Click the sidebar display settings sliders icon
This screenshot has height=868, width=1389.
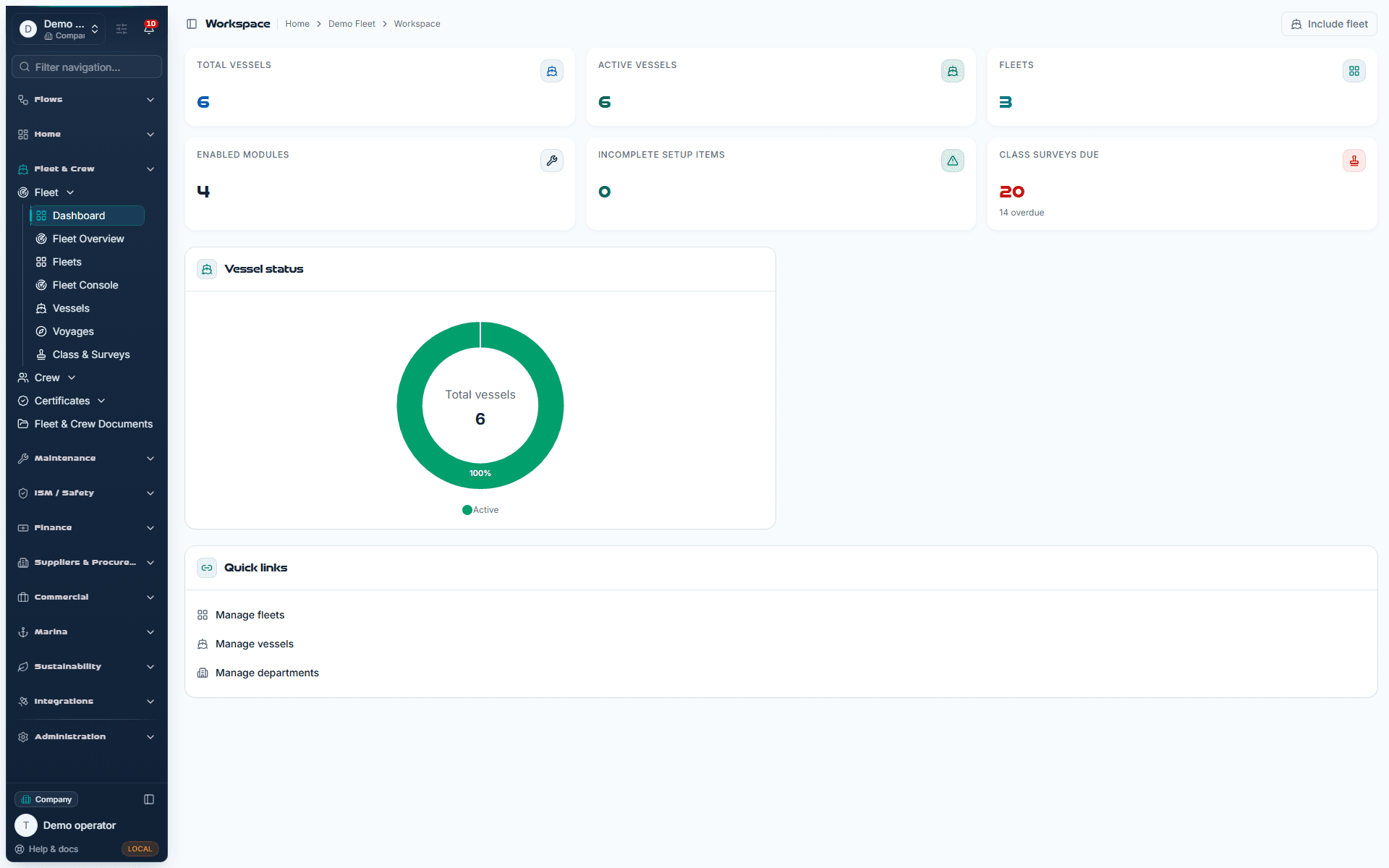pos(122,29)
